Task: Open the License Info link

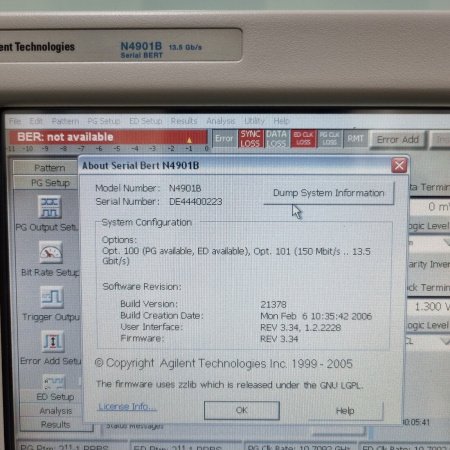Action: pos(127,406)
